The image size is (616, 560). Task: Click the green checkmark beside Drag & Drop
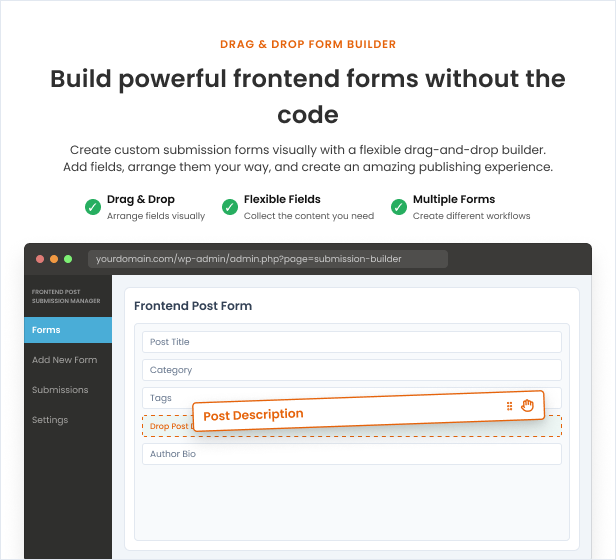(x=93, y=207)
